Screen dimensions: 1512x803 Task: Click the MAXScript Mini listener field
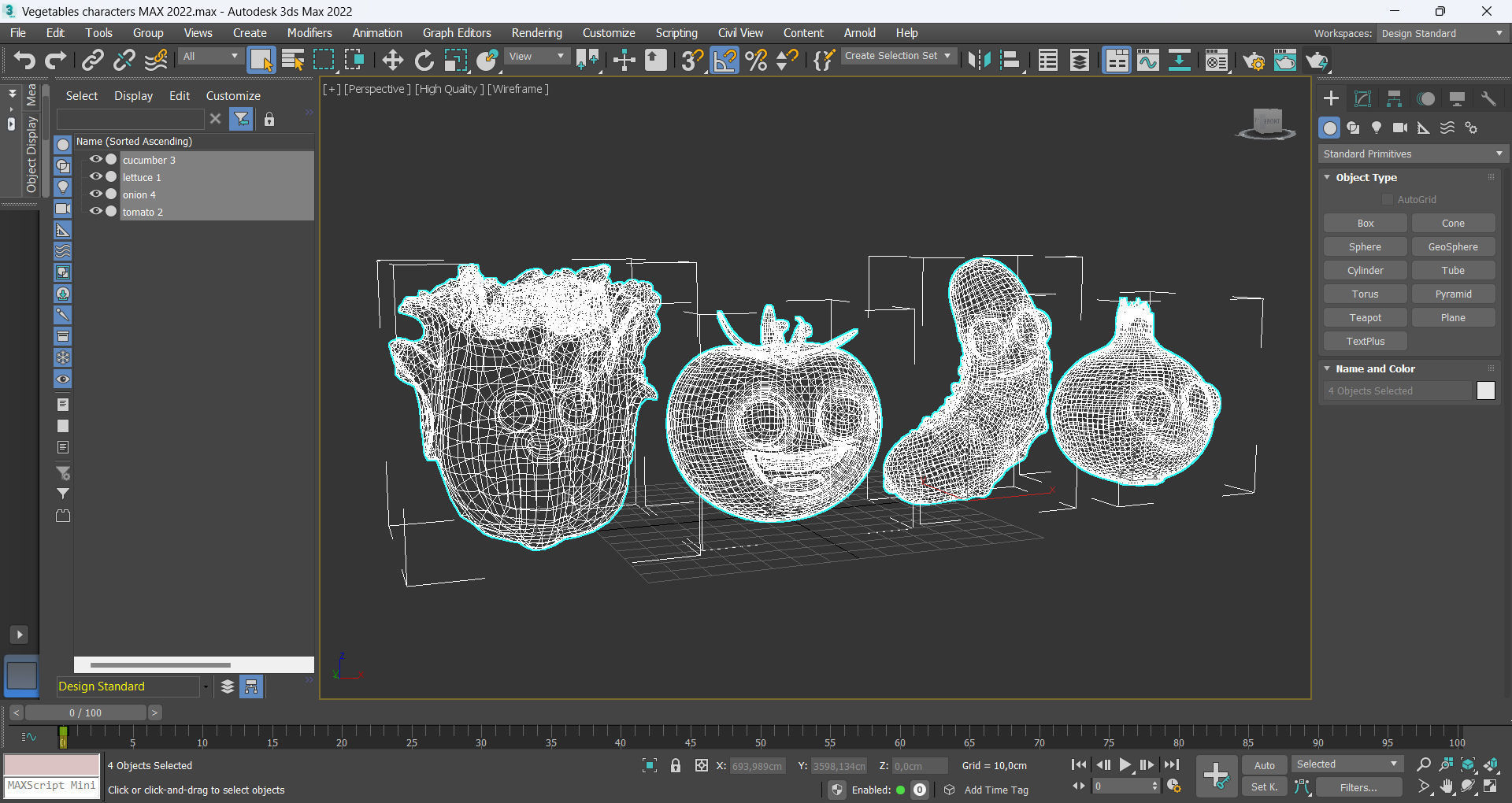[x=52, y=786]
